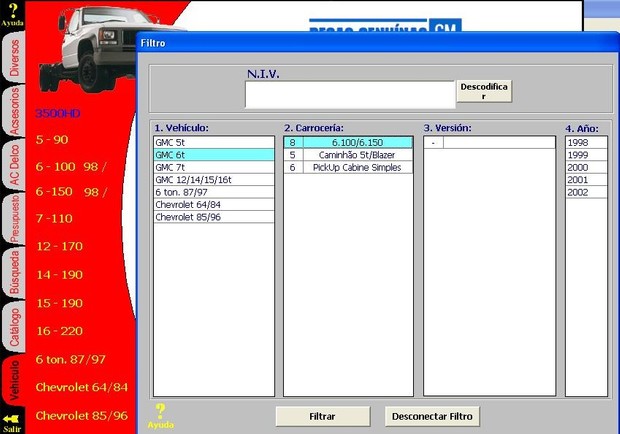
Task: Open the AC Delco tab
Action: click(x=13, y=165)
